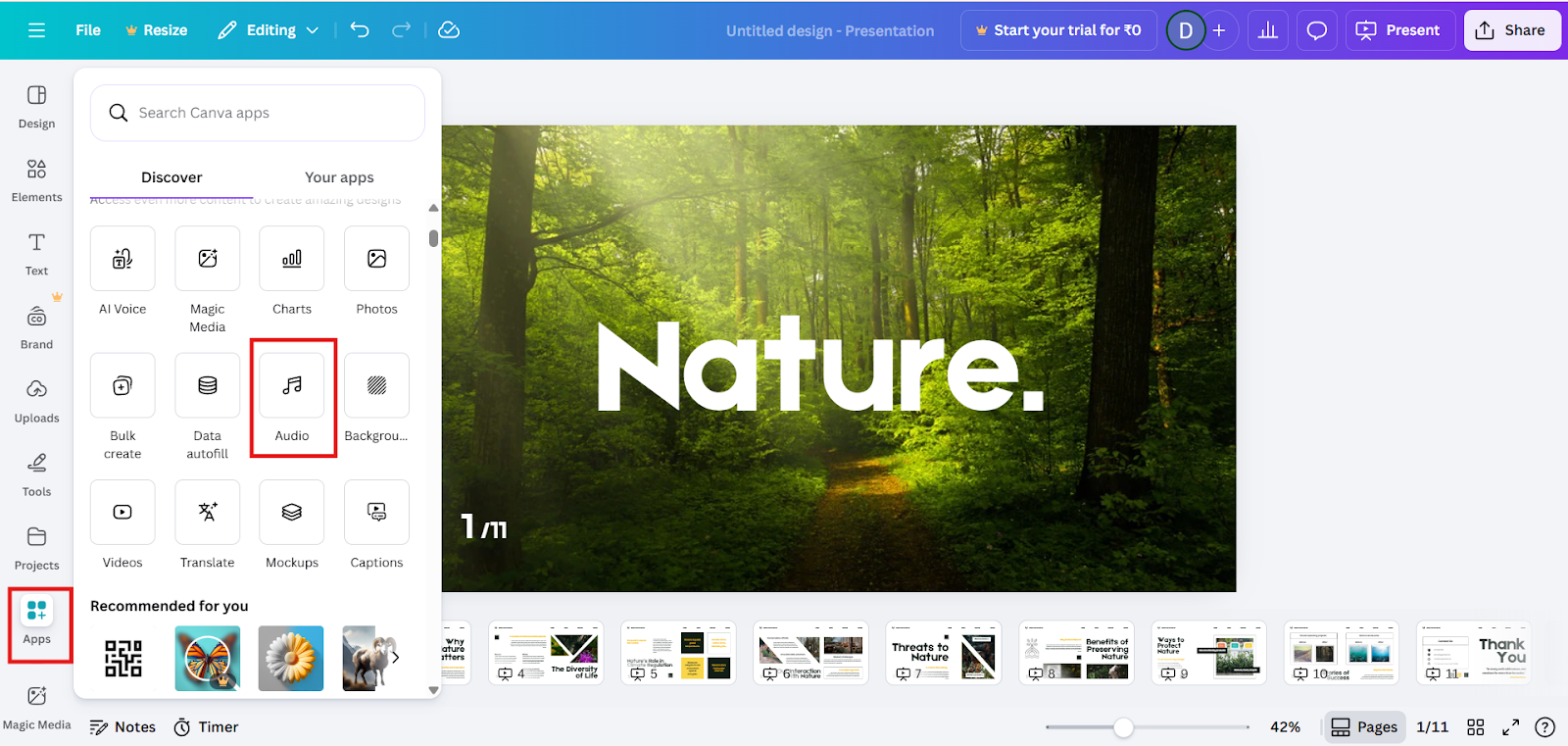Check cloud save status icon
This screenshot has height=746, width=1568.
pyautogui.click(x=449, y=30)
